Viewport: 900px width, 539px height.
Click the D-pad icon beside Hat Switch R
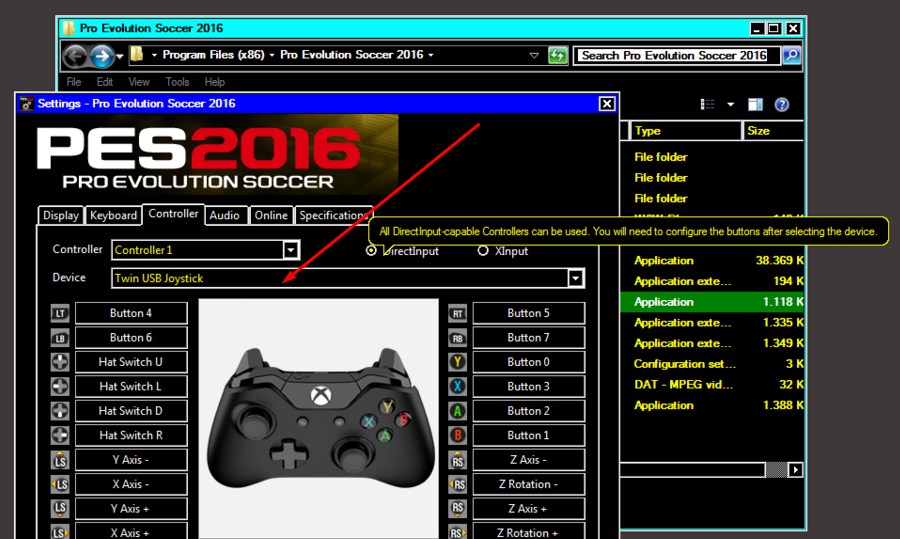pyautogui.click(x=60, y=436)
